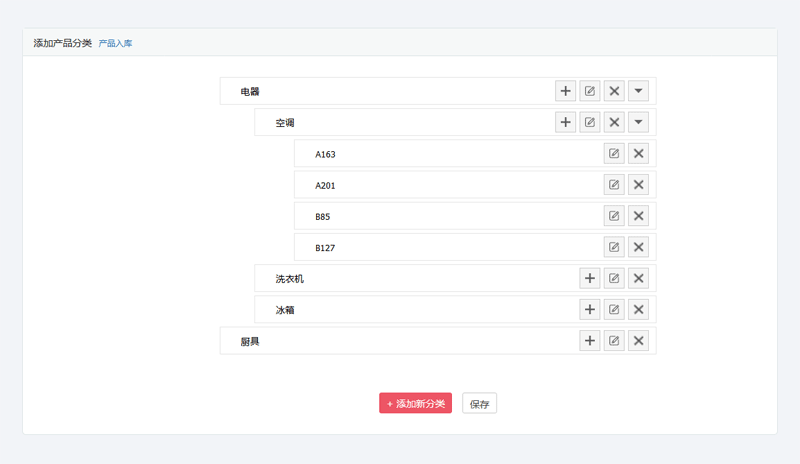Screen dimensions: 800x464
Task: Add a subcategory under 厨具
Action: click(x=590, y=341)
